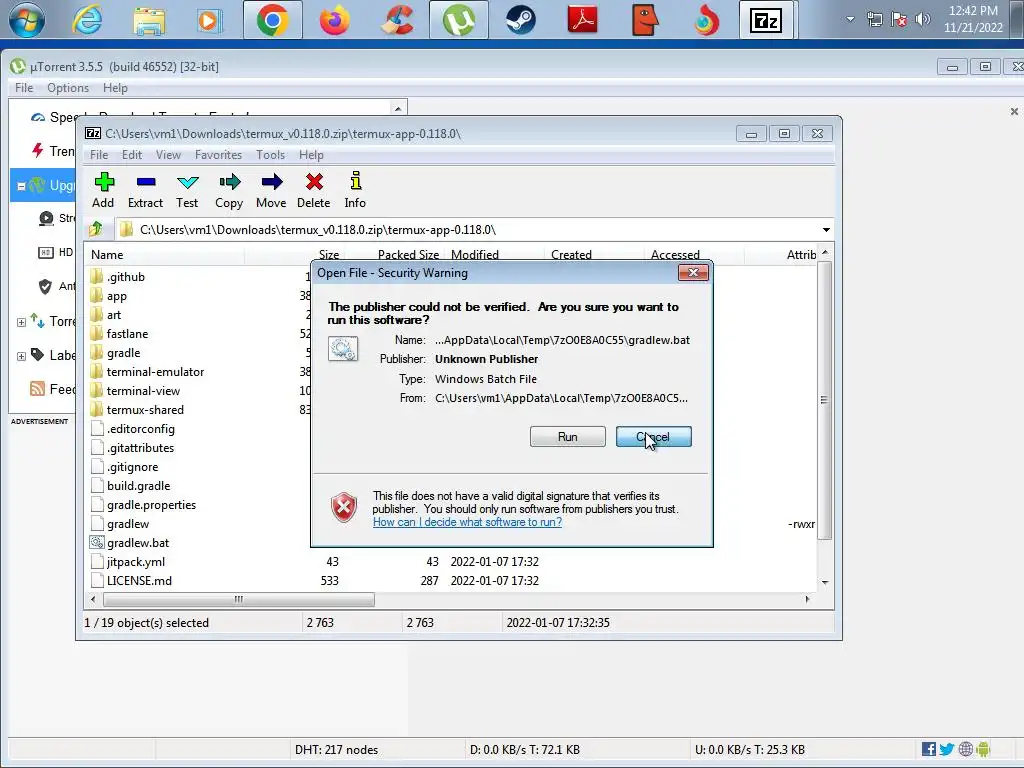Image resolution: width=1024 pixels, height=768 pixels.
Task: Open Windows Explorer from taskbar
Action: coord(149,20)
